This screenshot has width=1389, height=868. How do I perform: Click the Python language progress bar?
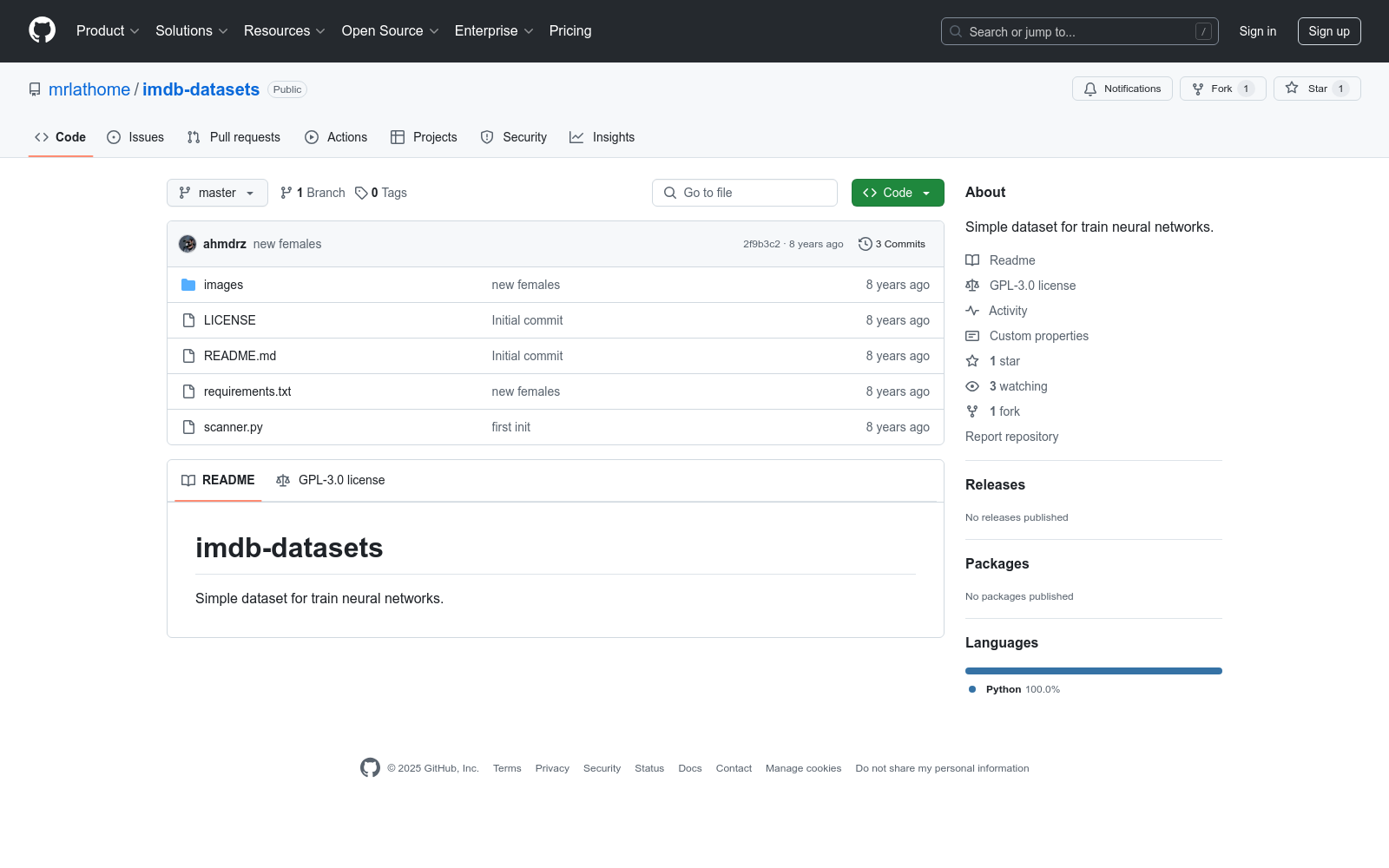point(1094,671)
